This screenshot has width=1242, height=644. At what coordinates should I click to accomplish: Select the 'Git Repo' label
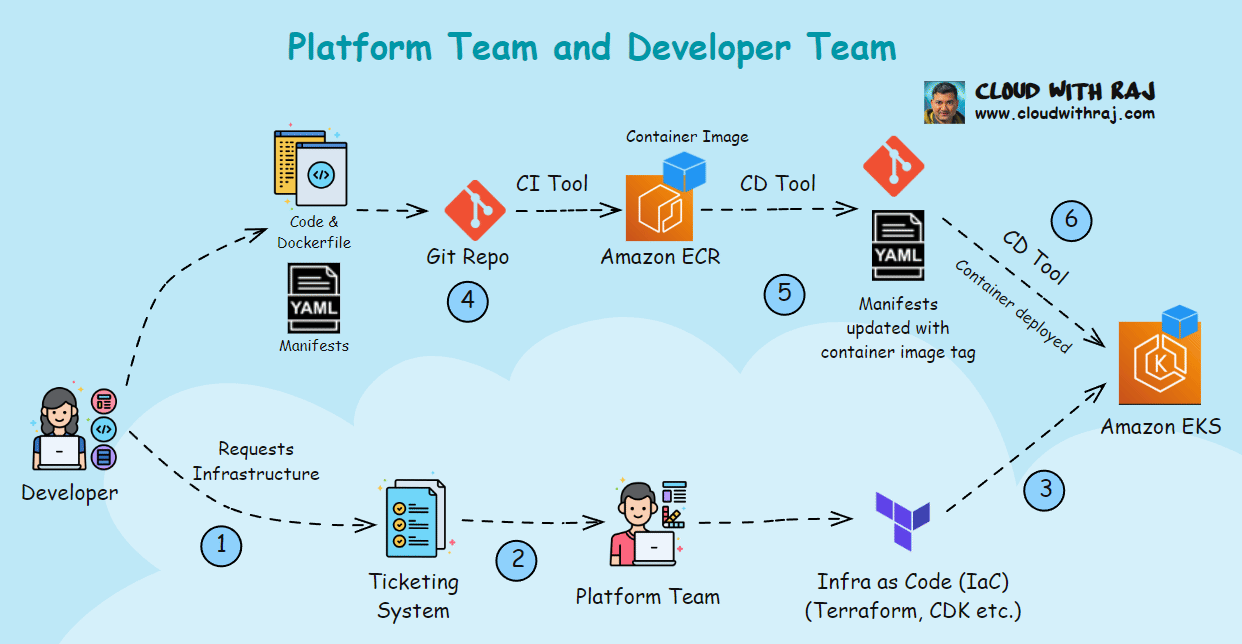[467, 257]
